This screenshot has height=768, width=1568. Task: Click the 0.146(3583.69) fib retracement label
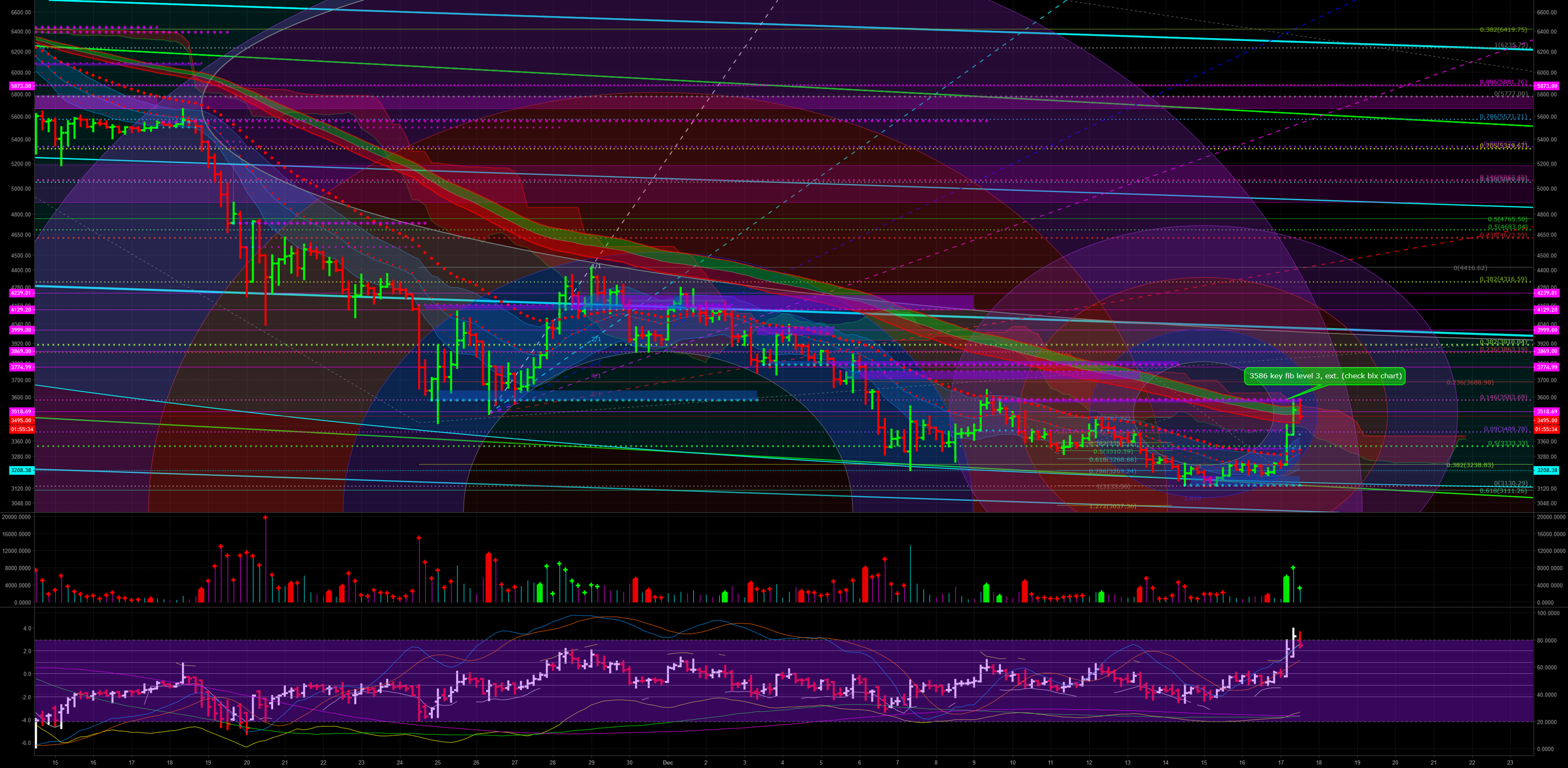(1504, 397)
